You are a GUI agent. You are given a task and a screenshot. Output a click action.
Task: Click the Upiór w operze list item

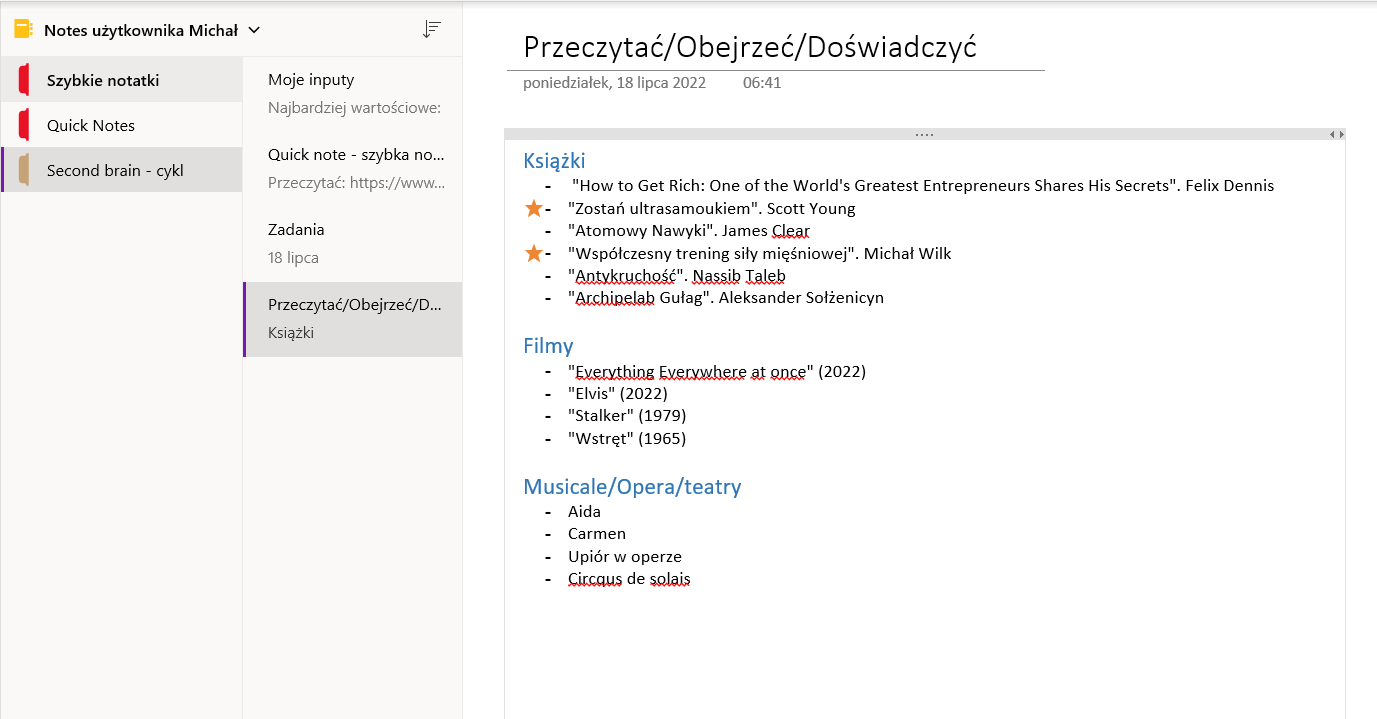624,557
